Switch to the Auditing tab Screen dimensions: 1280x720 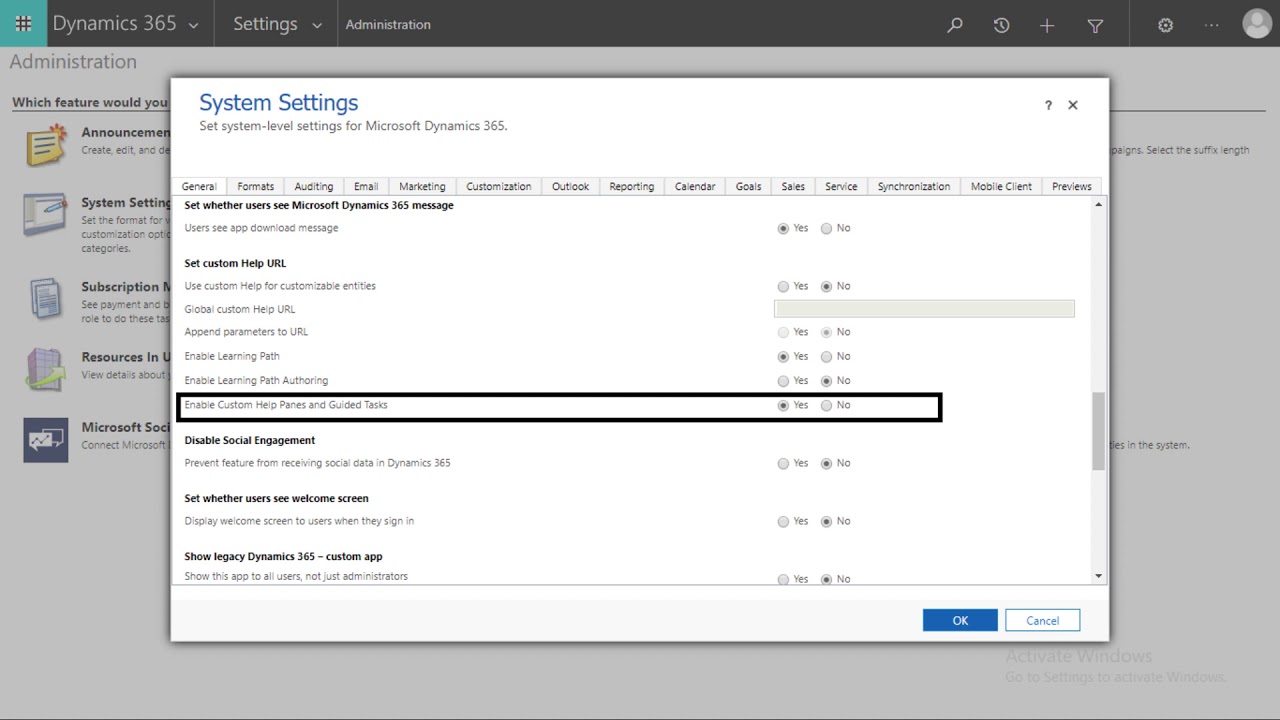[x=313, y=186]
